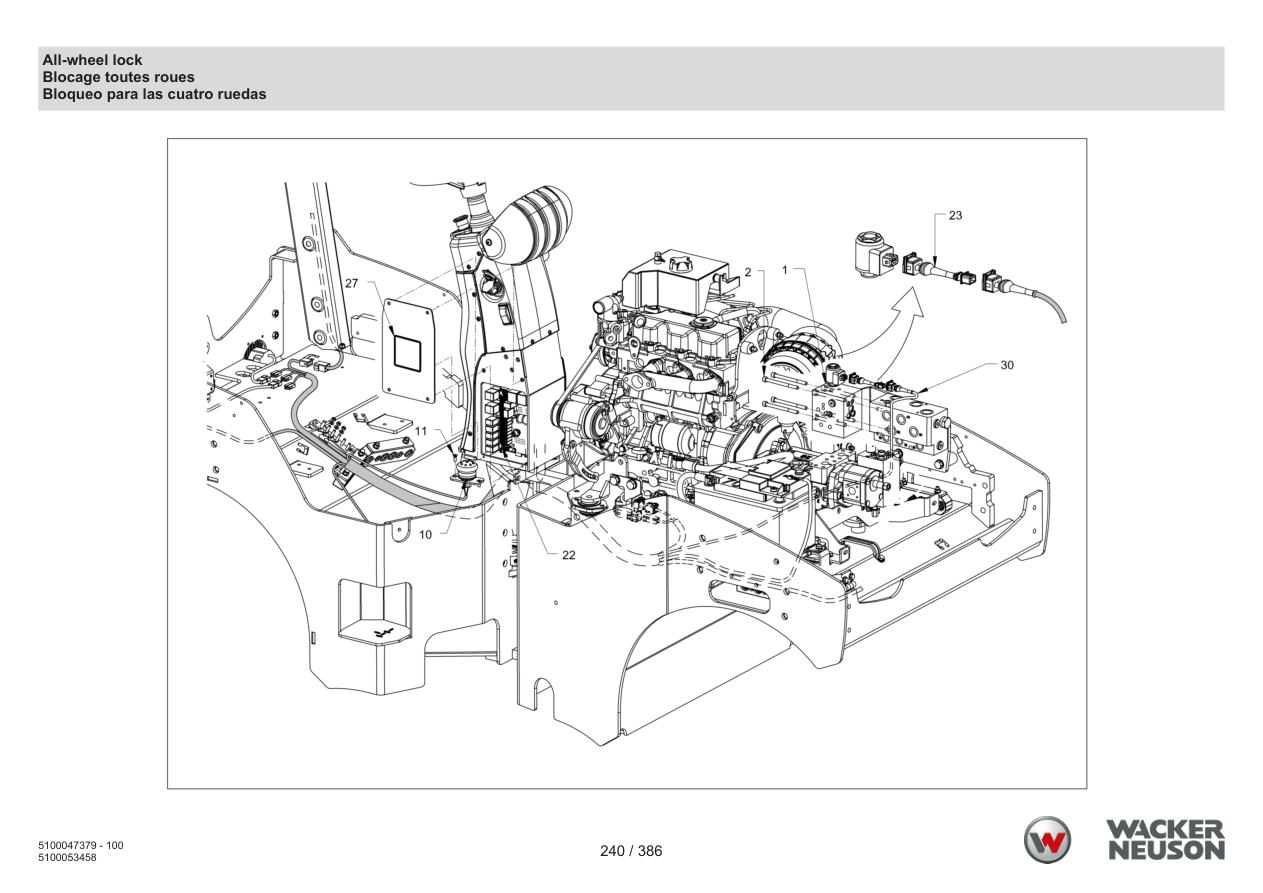Viewport: 1263px width, 893px height.
Task: Click the page number "240 / 386"
Action: pyautogui.click(x=631, y=852)
